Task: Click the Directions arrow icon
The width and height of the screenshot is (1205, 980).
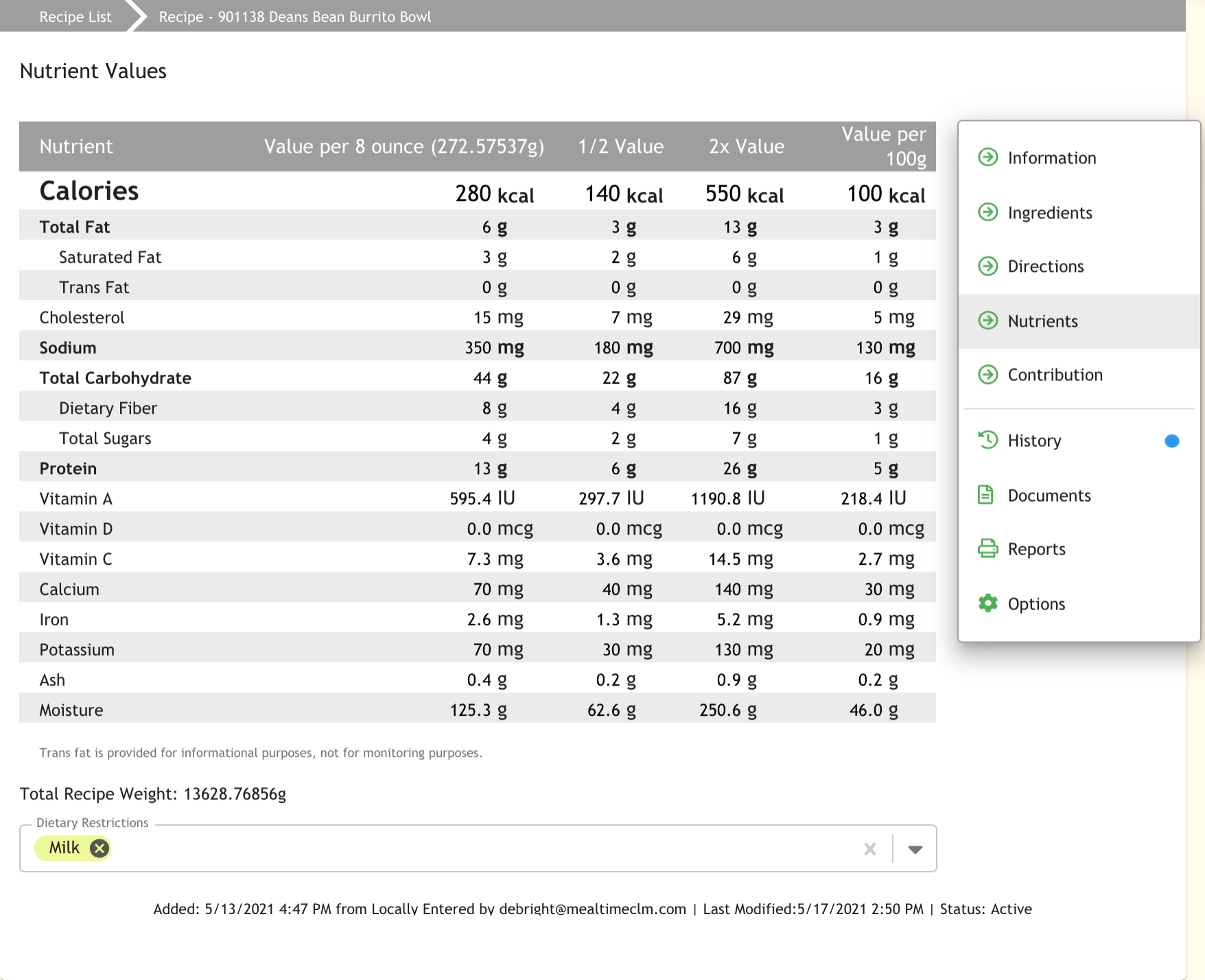Action: coord(987,266)
